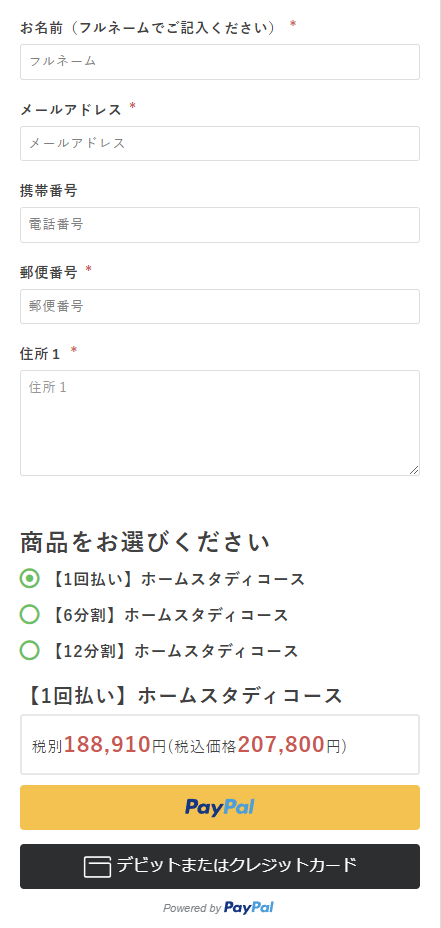Image resolution: width=441 pixels, height=928 pixels.
Task: Choose デビットまたはクレジットカード button
Action: pyautogui.click(x=220, y=866)
